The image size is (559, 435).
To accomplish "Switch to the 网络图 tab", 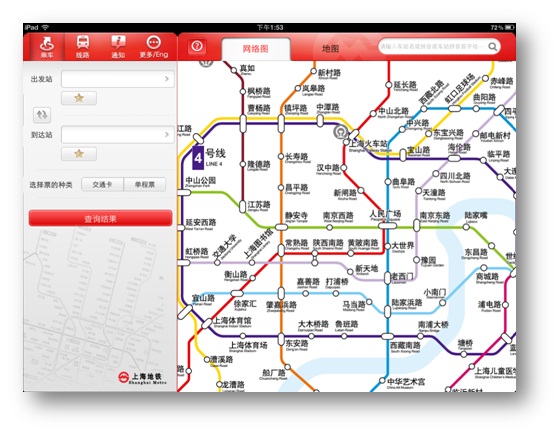I will point(256,49).
